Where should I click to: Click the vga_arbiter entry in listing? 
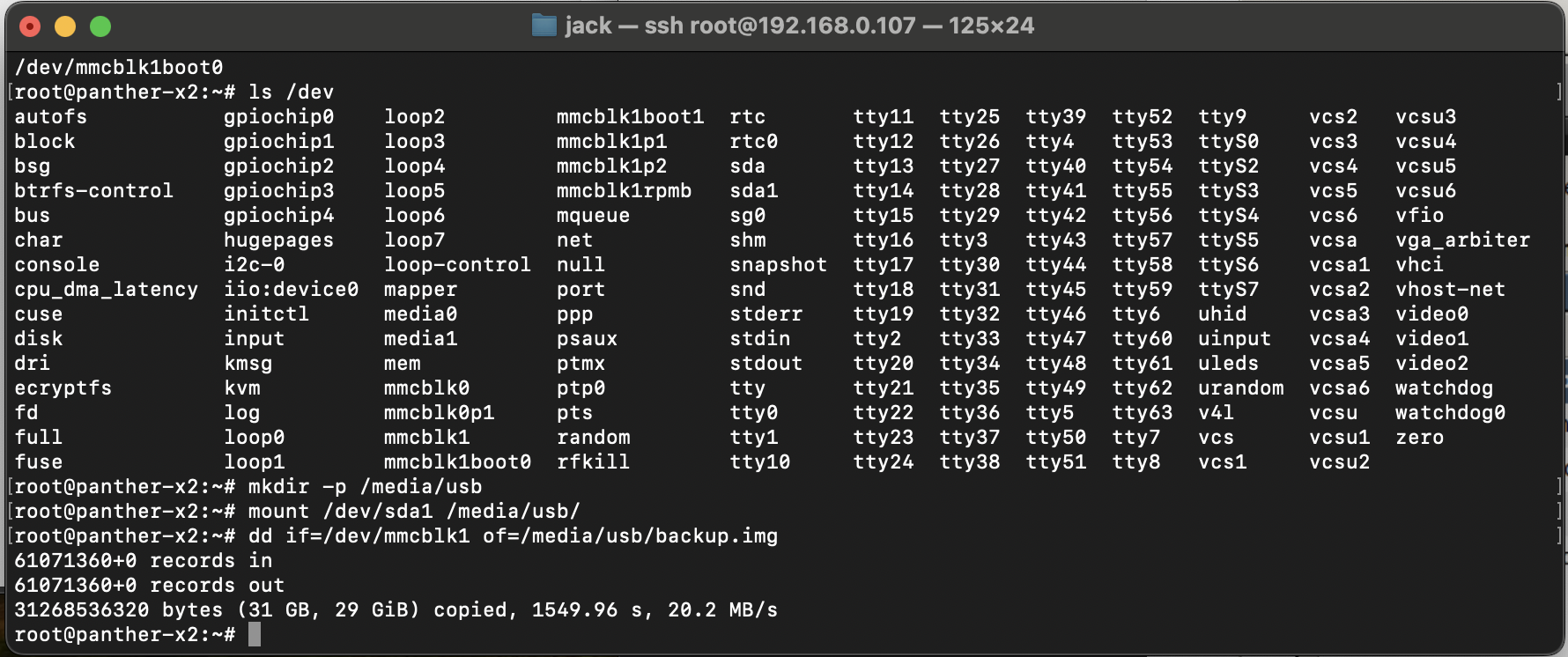pyautogui.click(x=1462, y=240)
